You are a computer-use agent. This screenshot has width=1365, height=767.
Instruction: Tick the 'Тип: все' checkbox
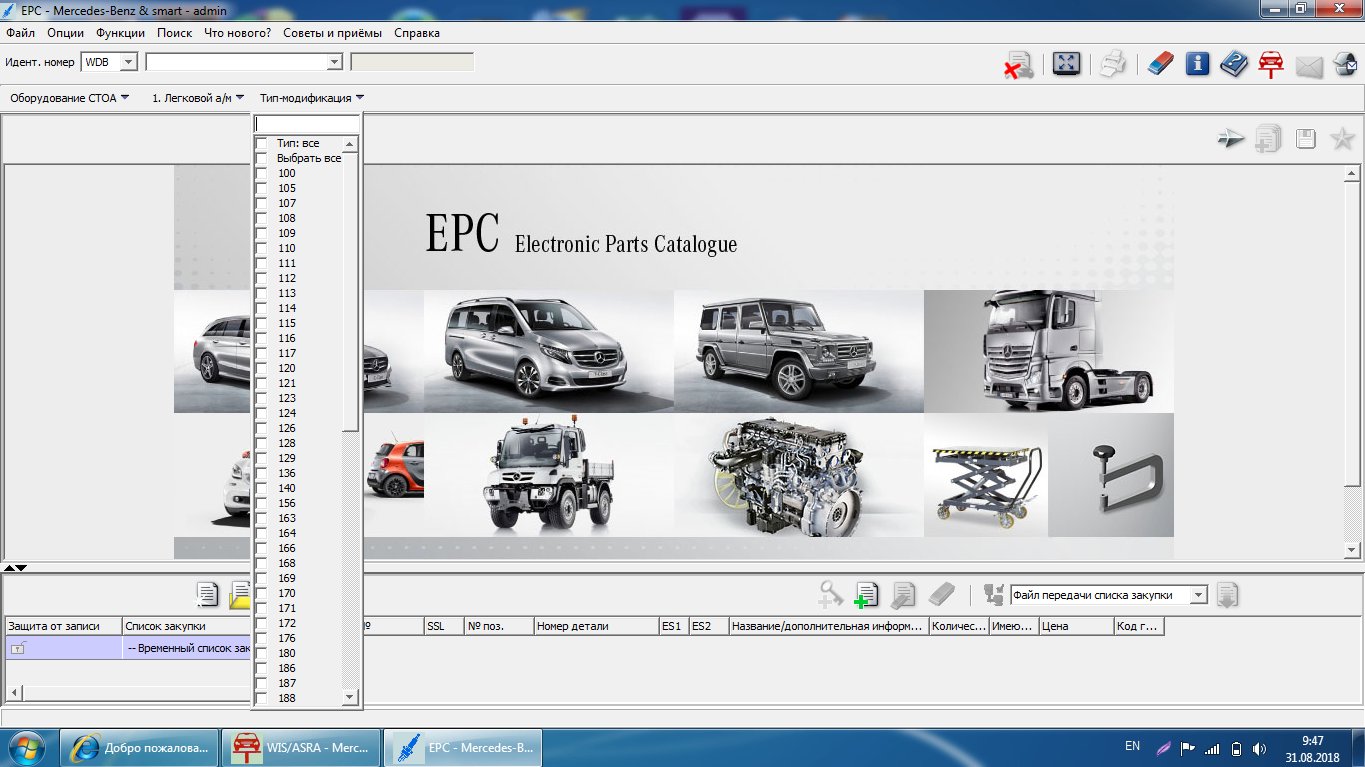pos(262,144)
